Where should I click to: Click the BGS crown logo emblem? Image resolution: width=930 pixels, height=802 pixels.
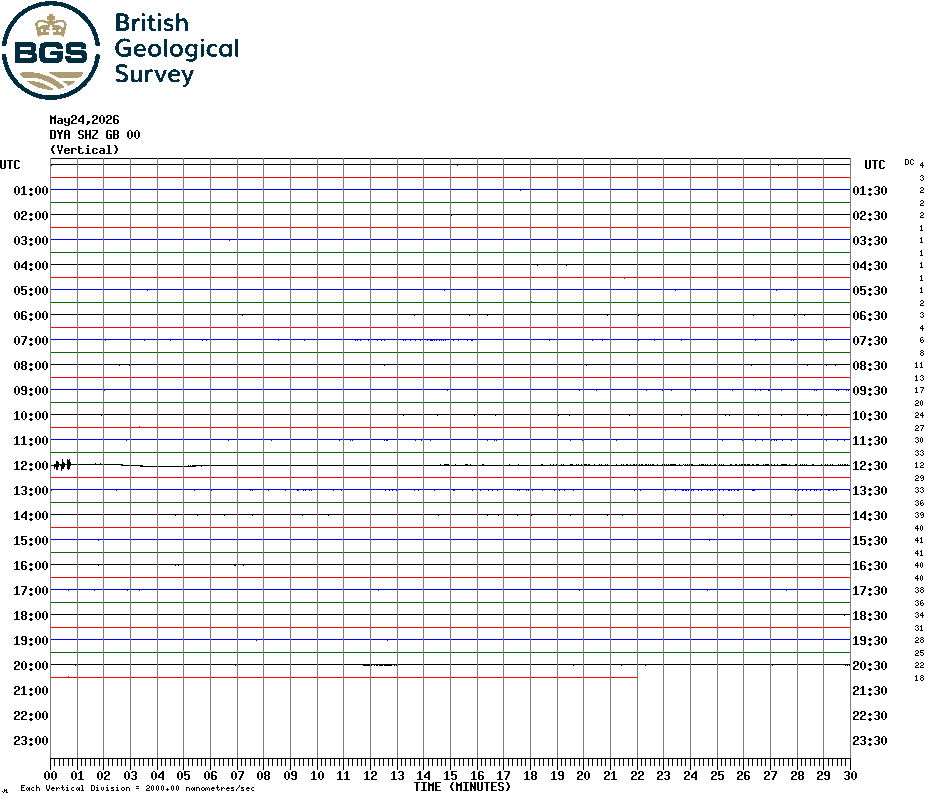[51, 50]
